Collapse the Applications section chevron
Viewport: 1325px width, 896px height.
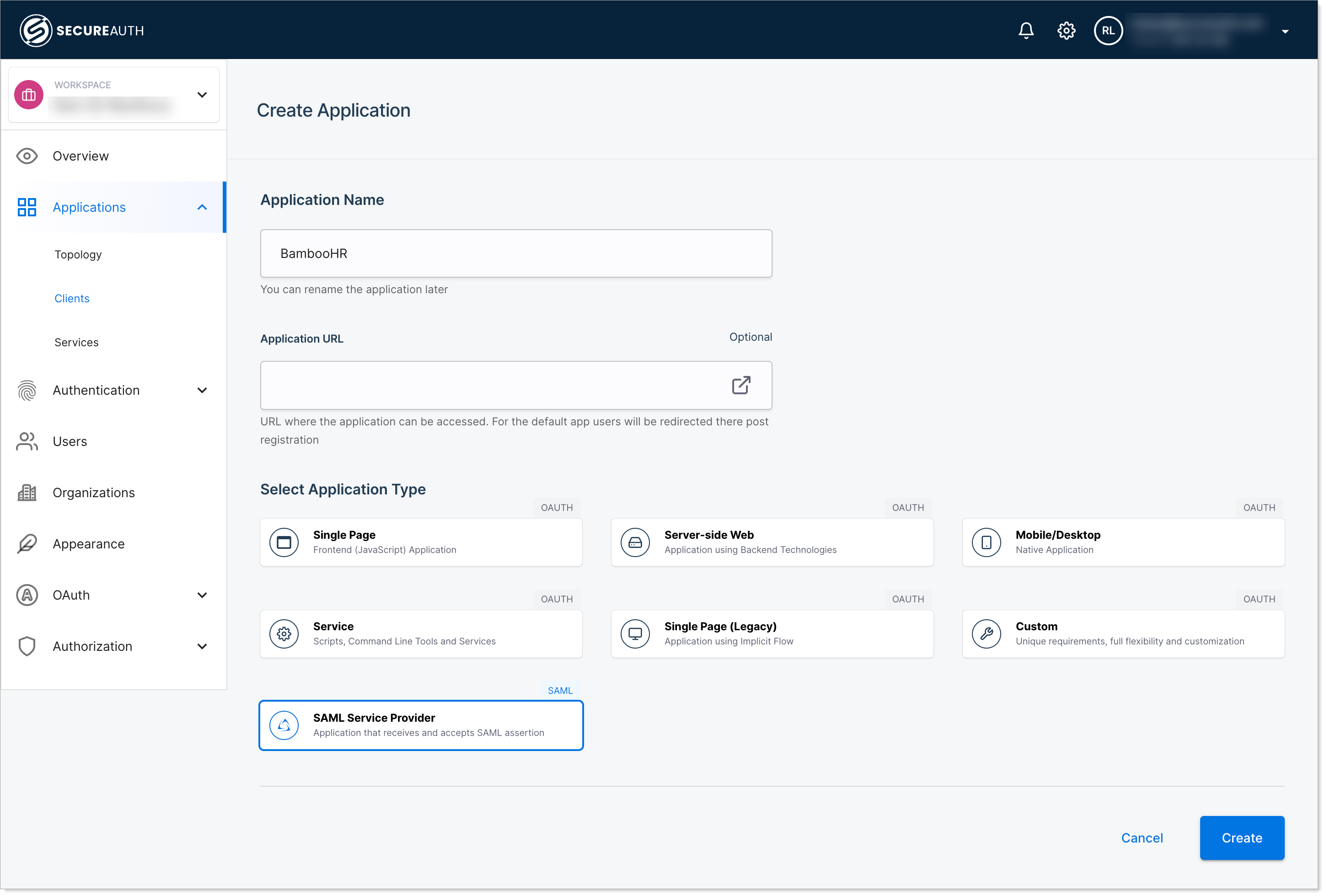tap(202, 207)
